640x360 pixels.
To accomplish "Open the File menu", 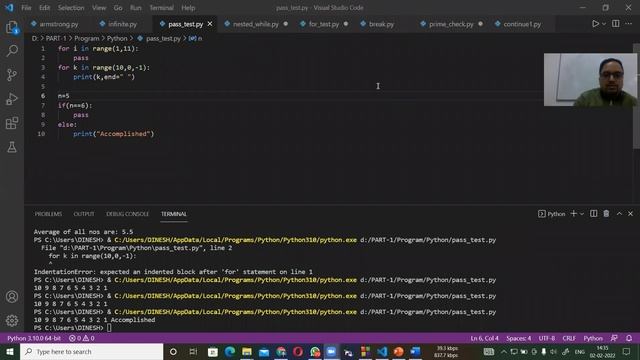I will pos(27,8).
